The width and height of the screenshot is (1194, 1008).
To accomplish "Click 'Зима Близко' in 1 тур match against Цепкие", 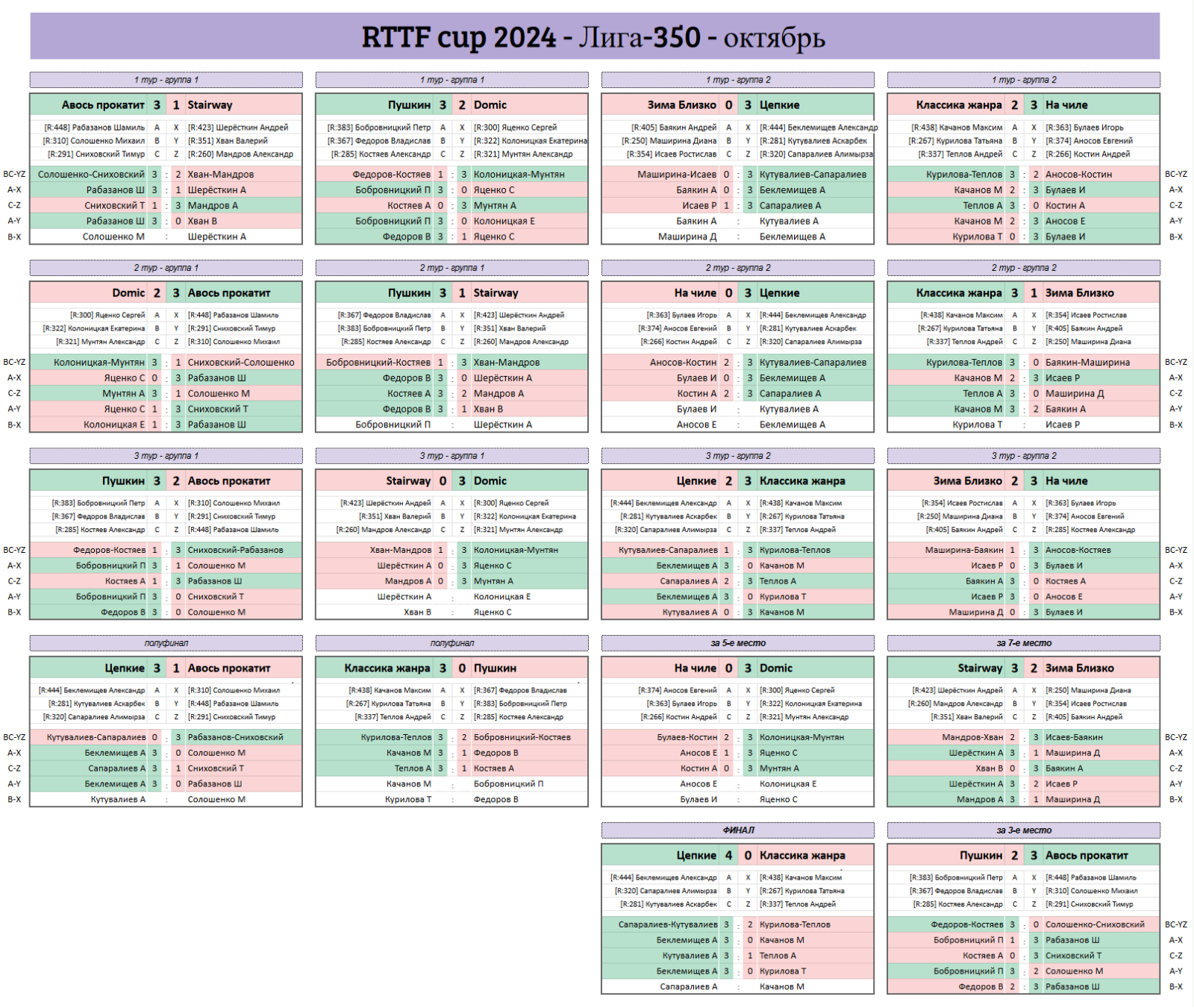I will pos(682,105).
